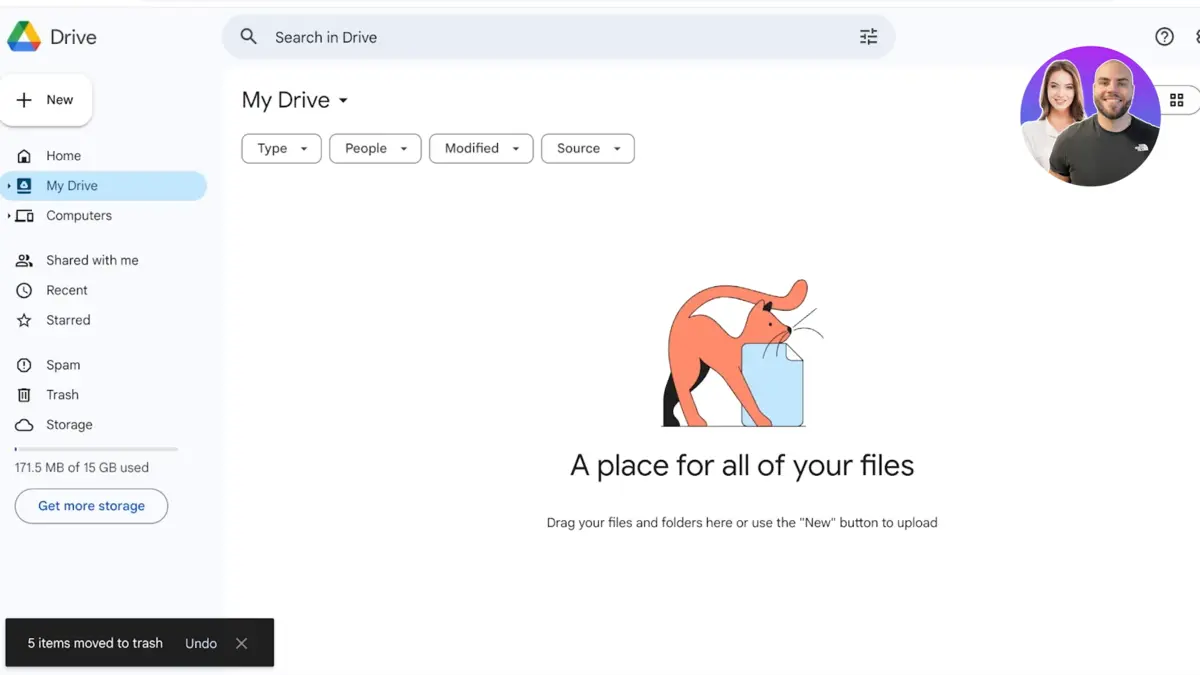Expand the My Drive tree arrow
Screen dimensions: 1200x675
click(x=9, y=186)
